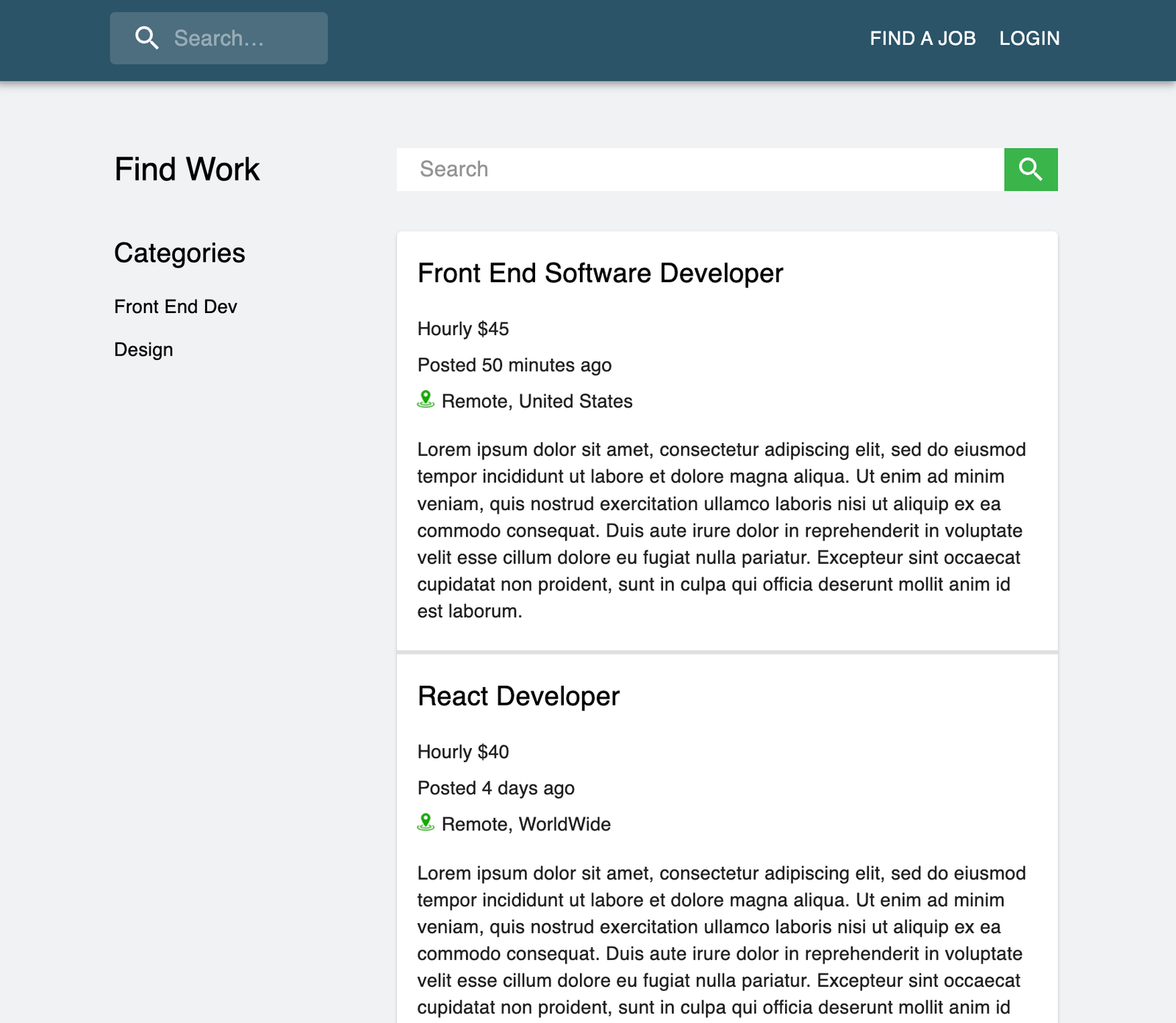Focus the main job Search field
The width and height of the screenshot is (1176, 1023).
click(x=700, y=170)
